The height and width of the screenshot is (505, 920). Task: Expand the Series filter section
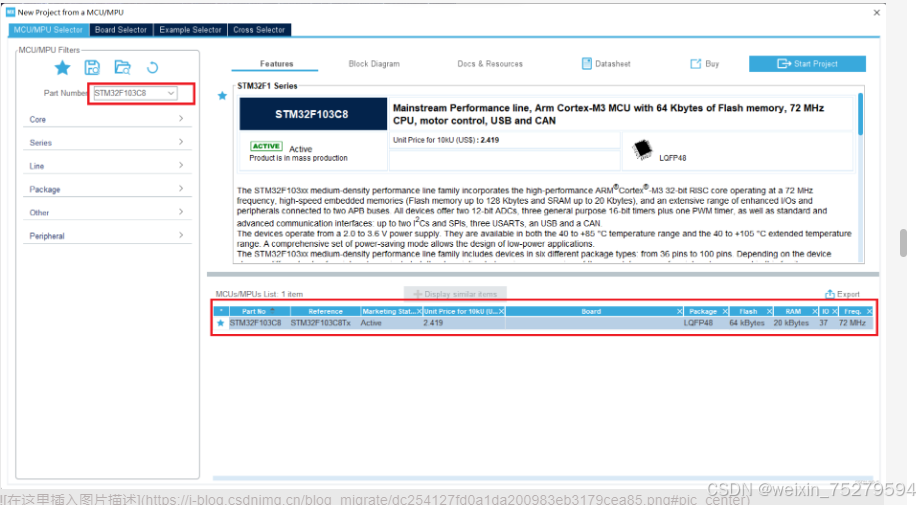(107, 143)
